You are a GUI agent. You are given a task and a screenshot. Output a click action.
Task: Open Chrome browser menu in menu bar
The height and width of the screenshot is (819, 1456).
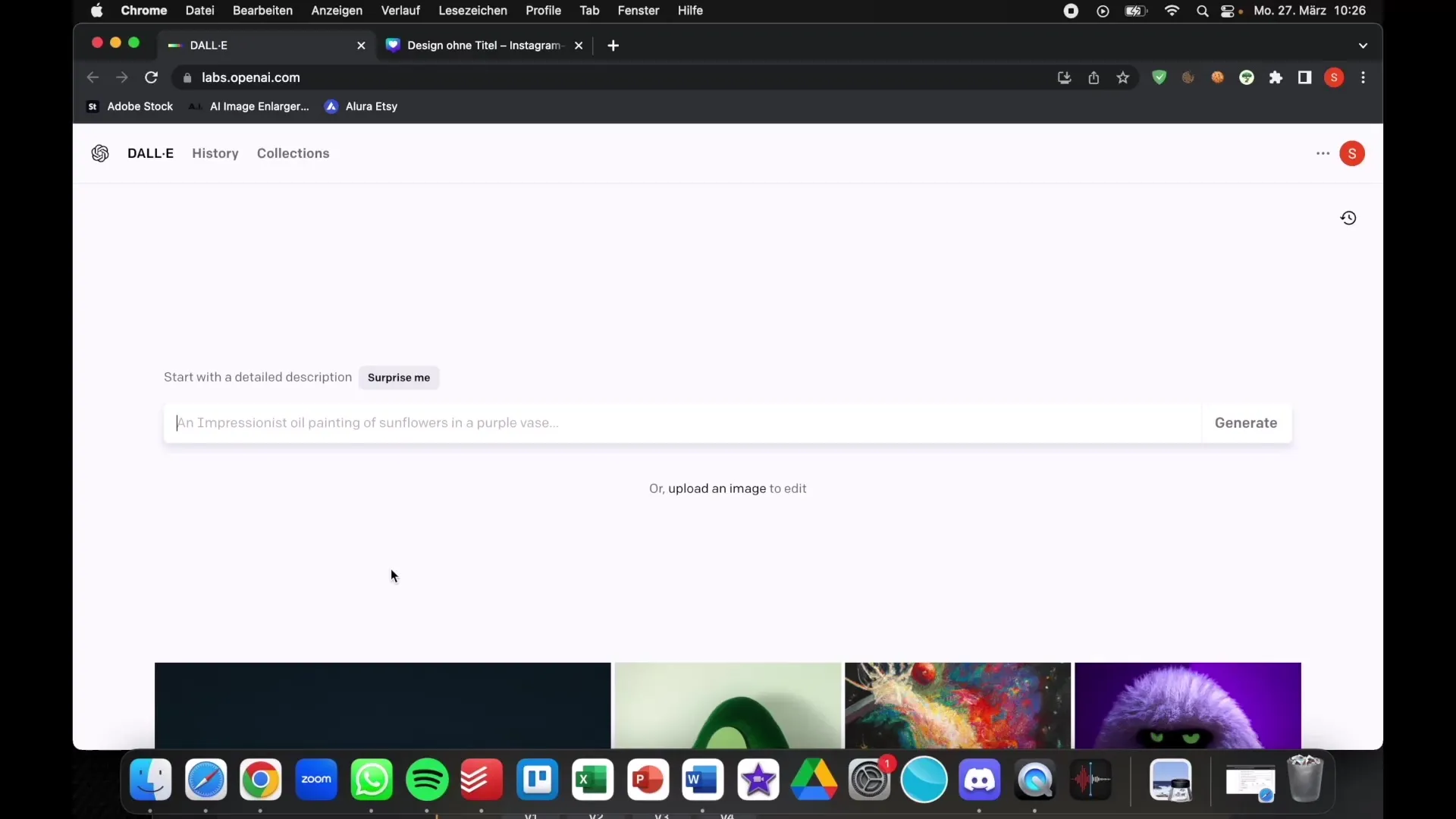(x=143, y=11)
